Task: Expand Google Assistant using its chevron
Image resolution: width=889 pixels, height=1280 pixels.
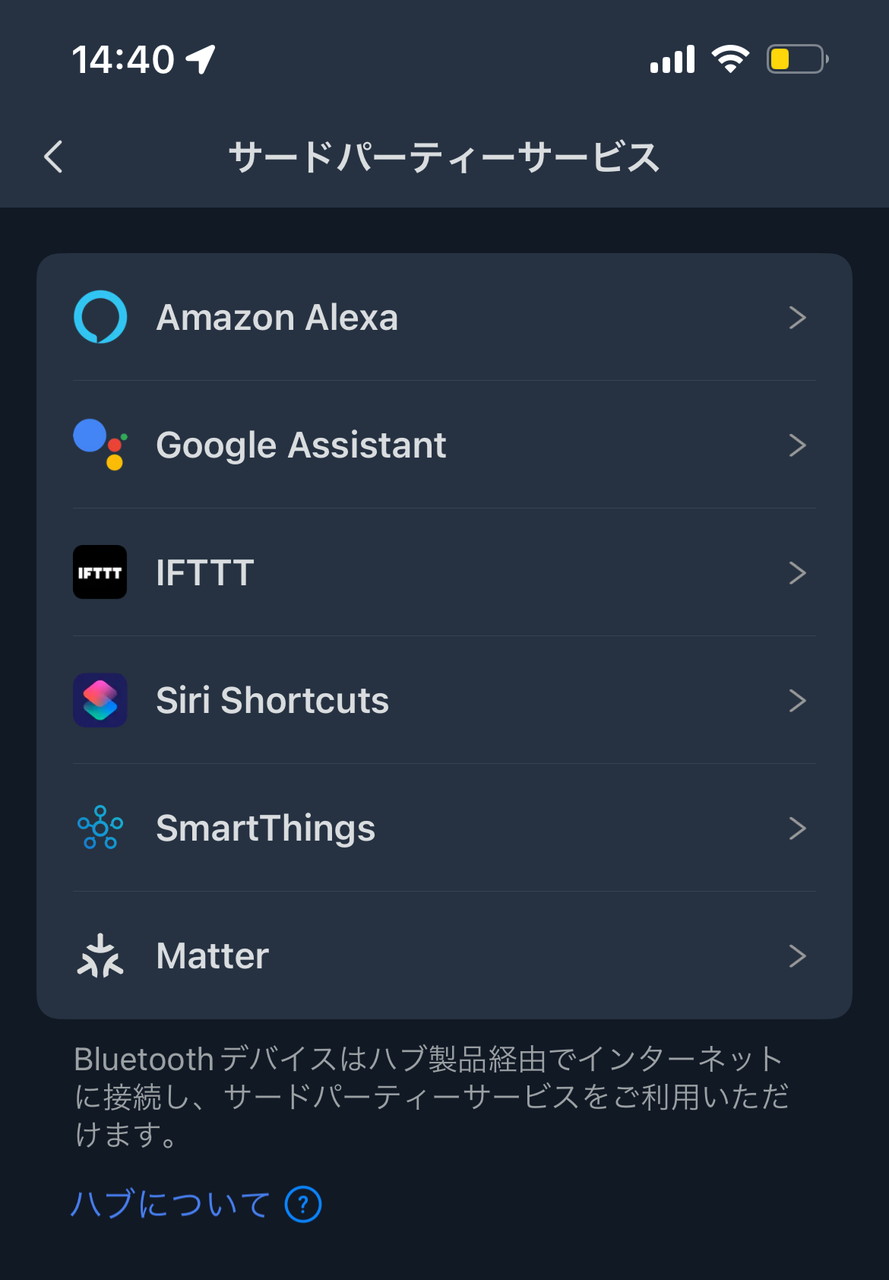Action: (x=797, y=445)
